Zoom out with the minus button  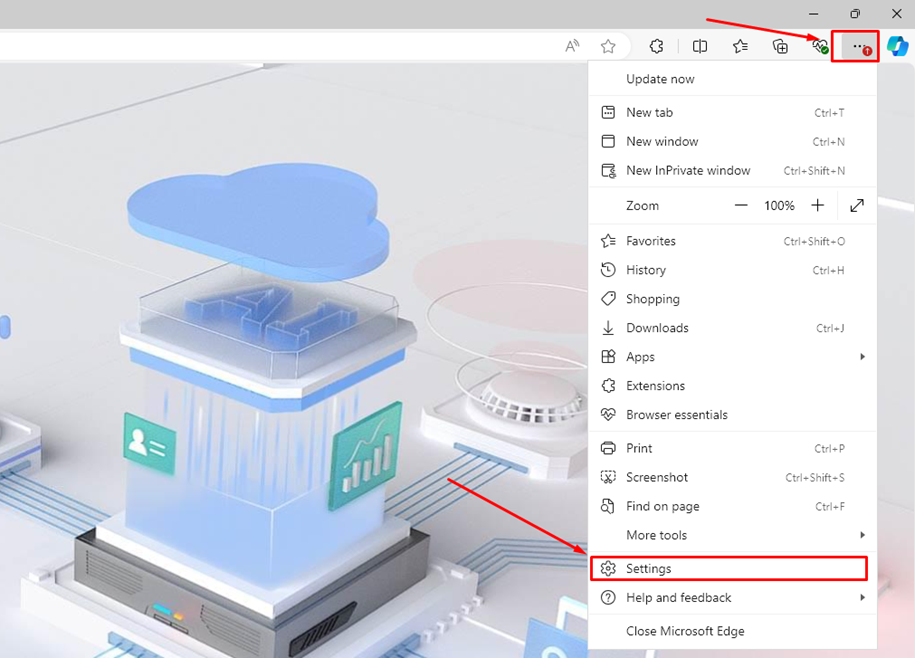point(741,205)
